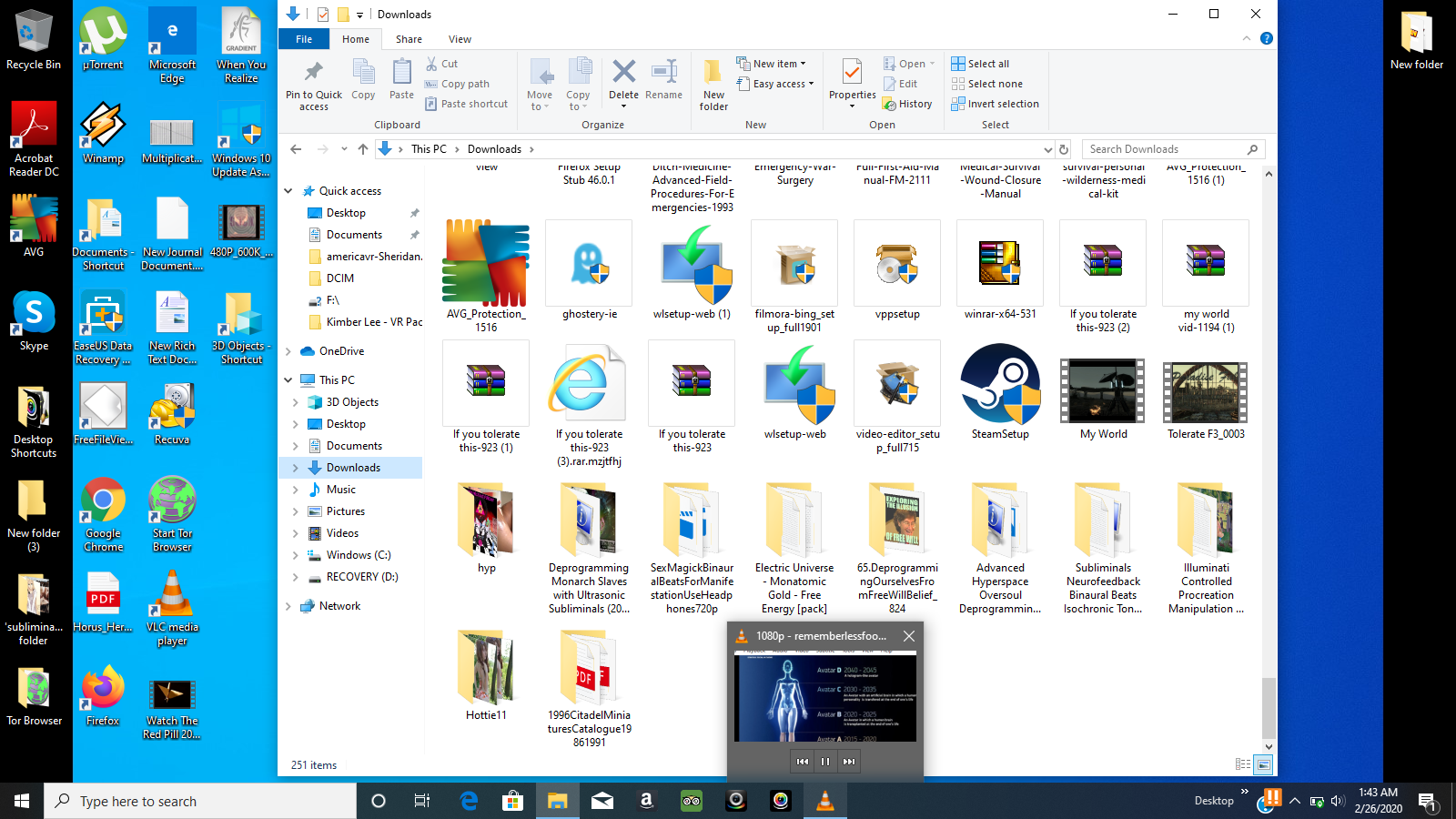The height and width of the screenshot is (819, 1456).
Task: Click the Search Downloads box
Action: point(1174,149)
